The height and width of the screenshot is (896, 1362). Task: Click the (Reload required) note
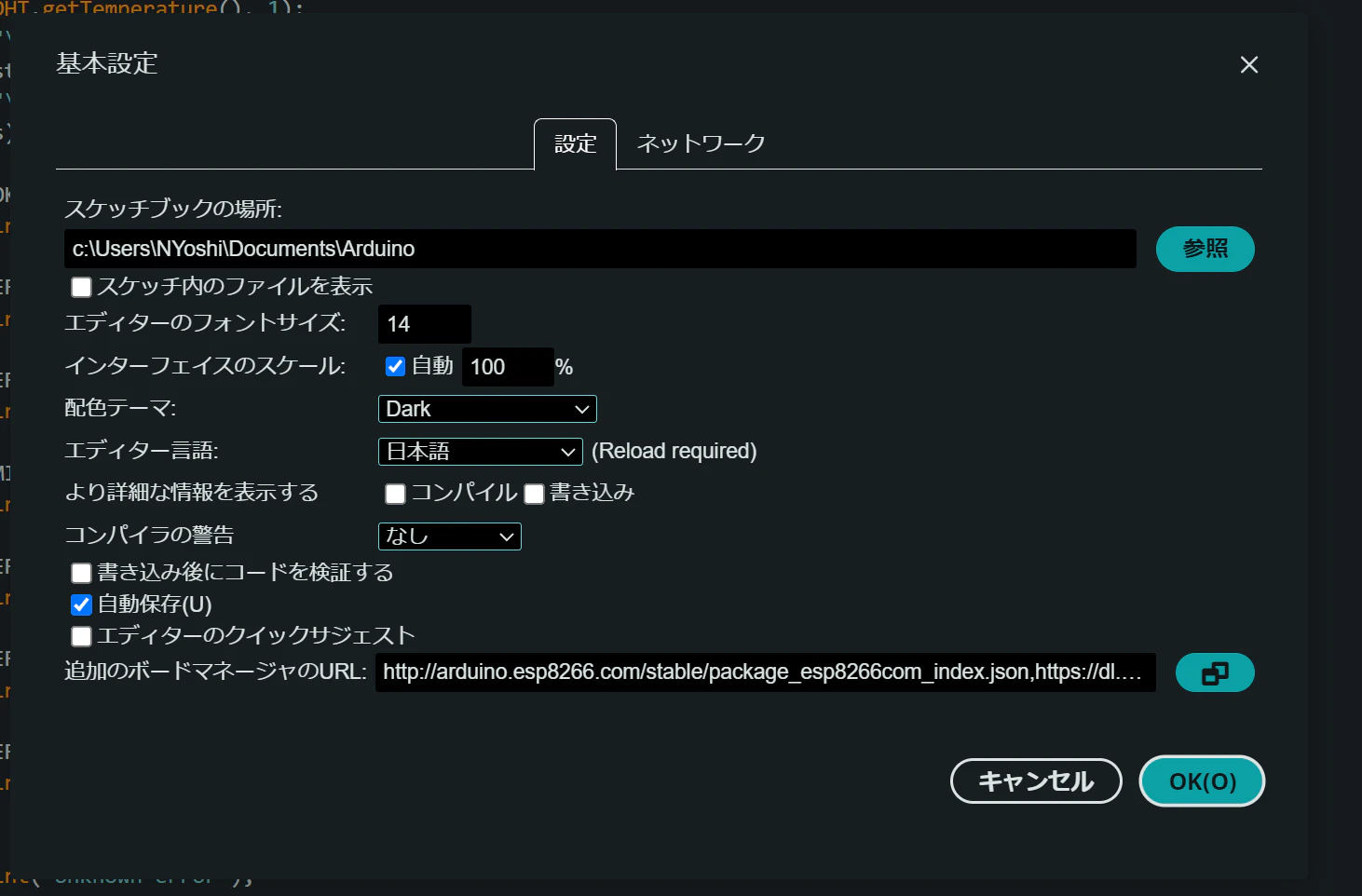click(x=674, y=451)
